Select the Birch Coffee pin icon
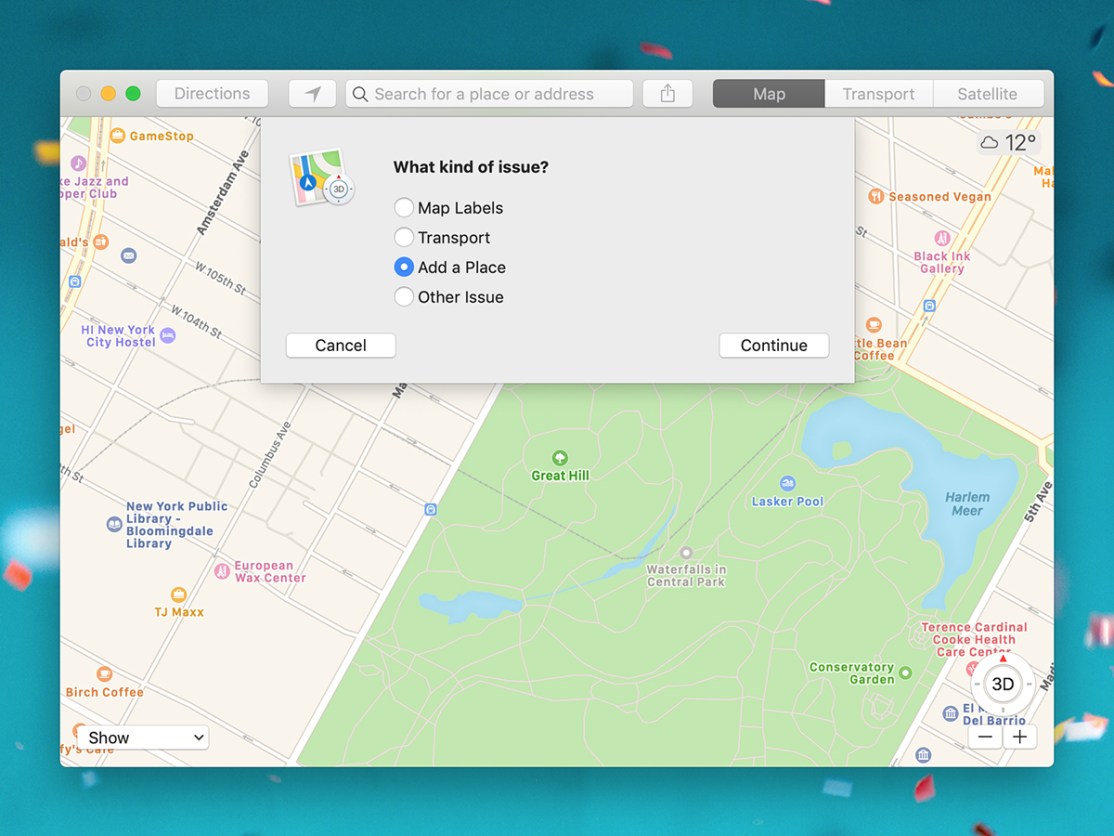 coord(104,674)
